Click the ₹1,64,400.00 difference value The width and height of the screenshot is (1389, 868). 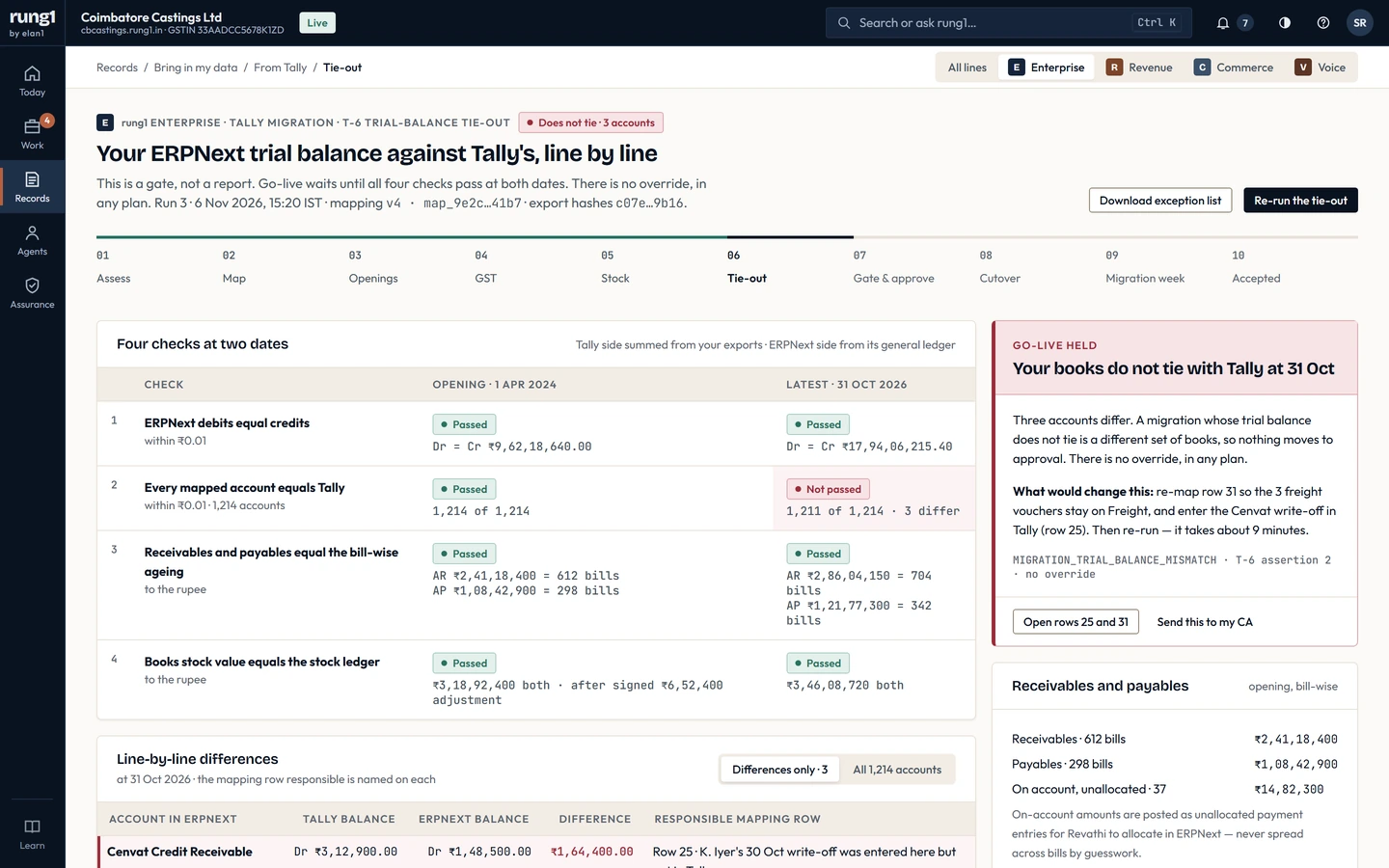point(592,853)
